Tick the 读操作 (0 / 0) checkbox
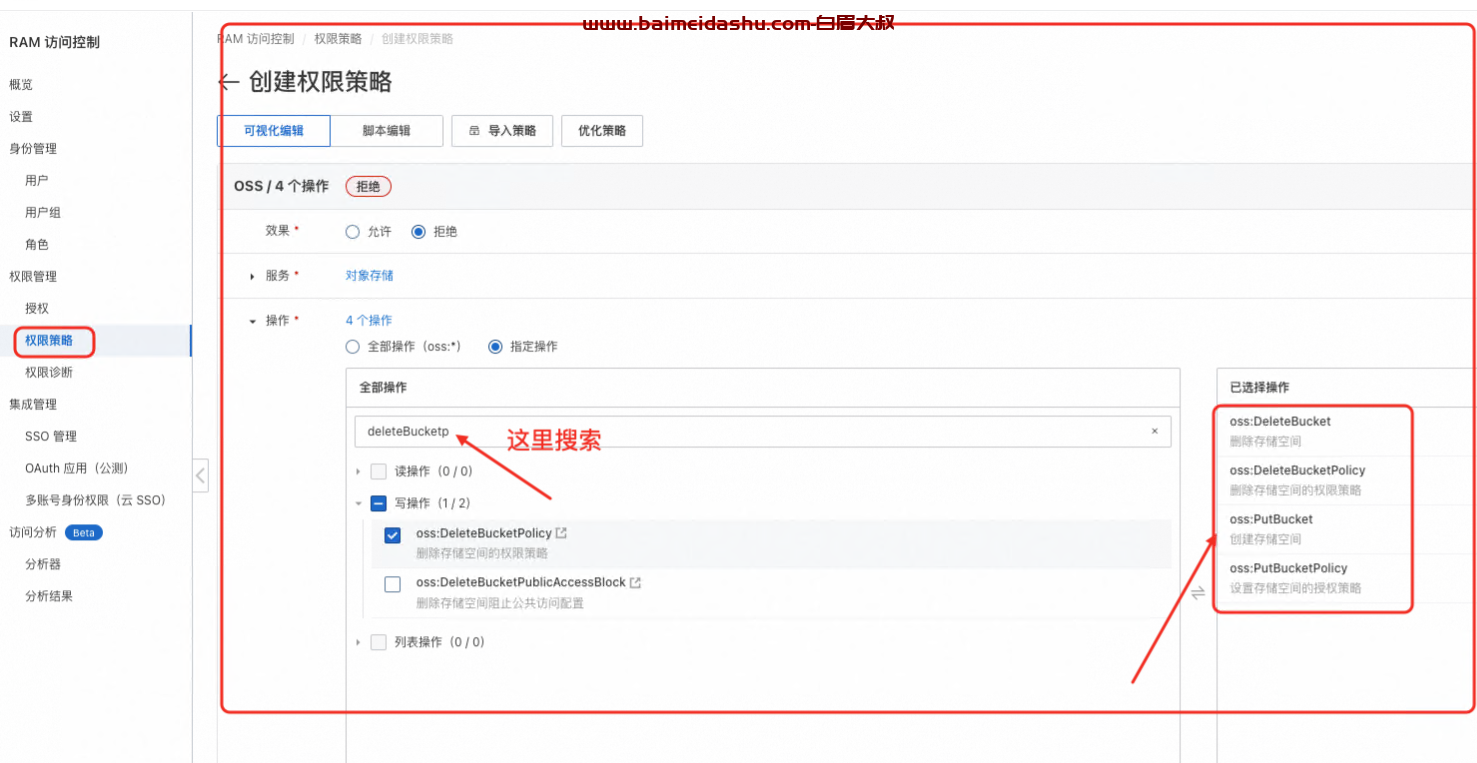This screenshot has height=763, width=1477. point(378,471)
